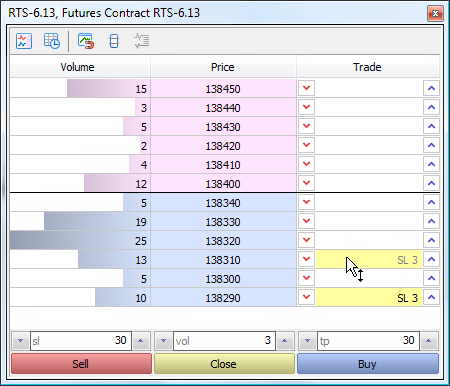Click volume cell 25 at 138320
Screen dimensions: 450x386
[x=80, y=241]
